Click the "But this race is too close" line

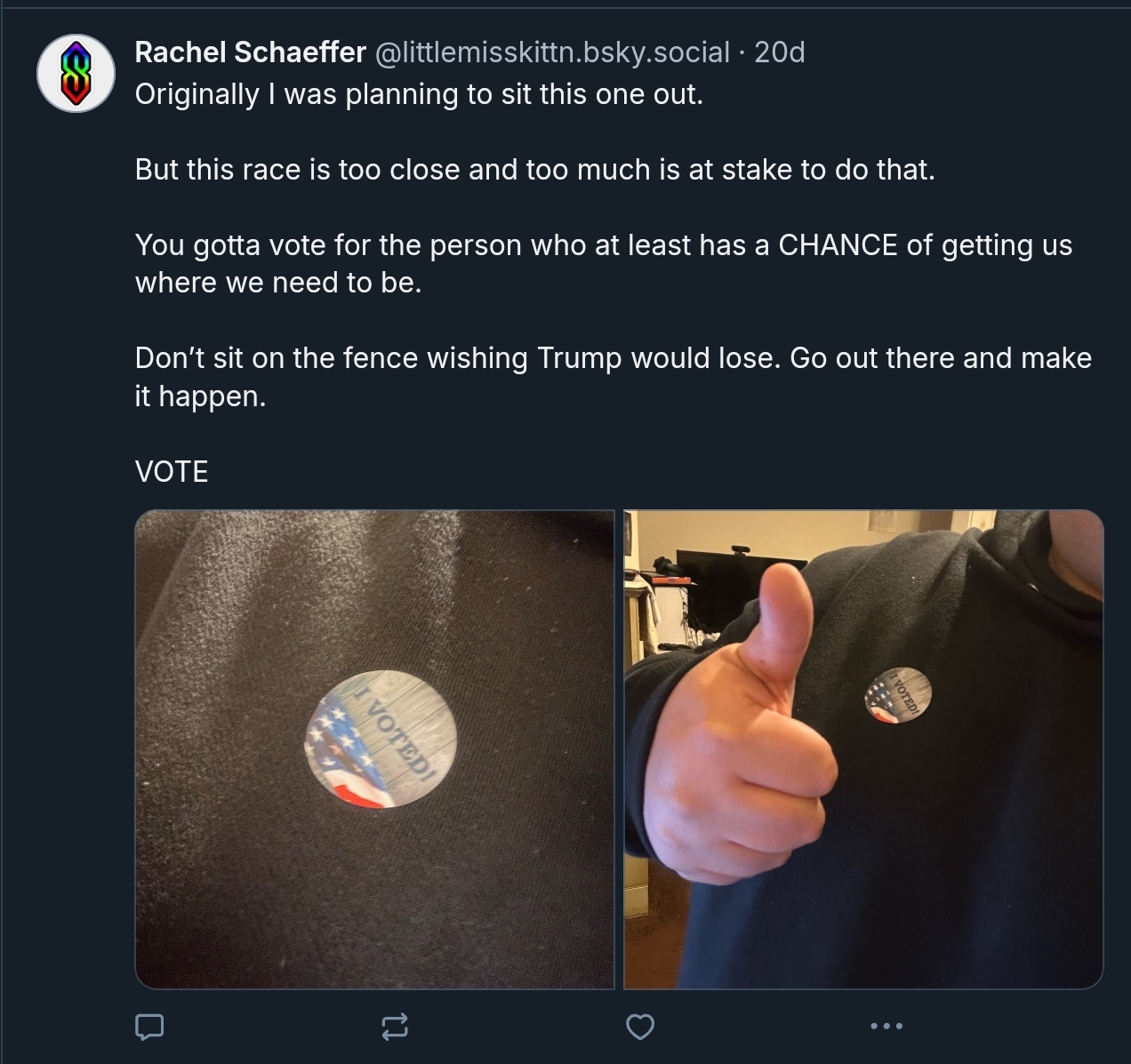534,170
